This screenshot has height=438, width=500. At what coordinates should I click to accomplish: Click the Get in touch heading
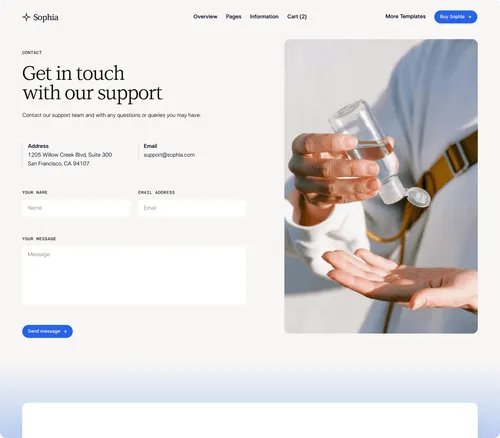92,83
